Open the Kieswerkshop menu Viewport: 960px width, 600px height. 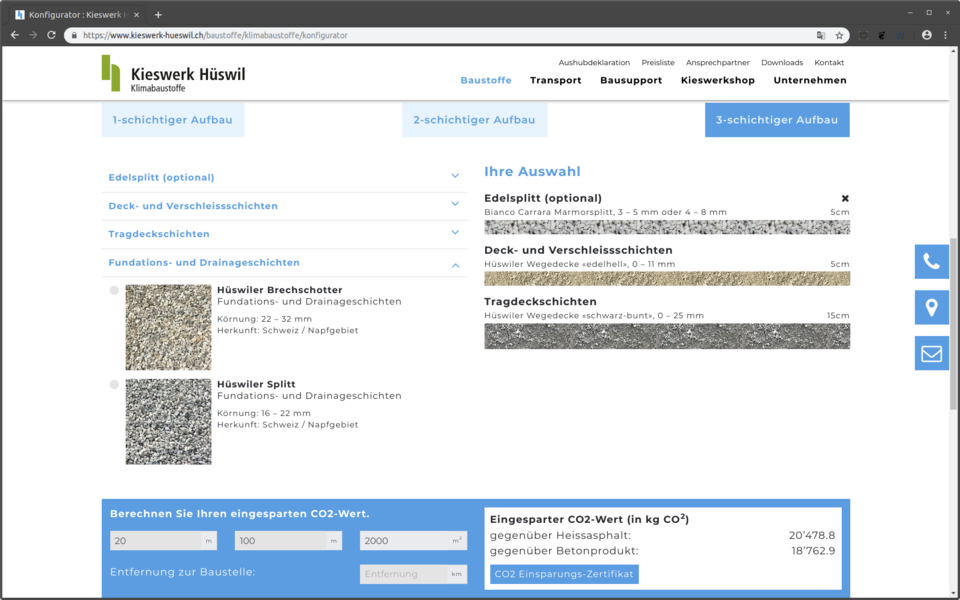click(x=718, y=80)
